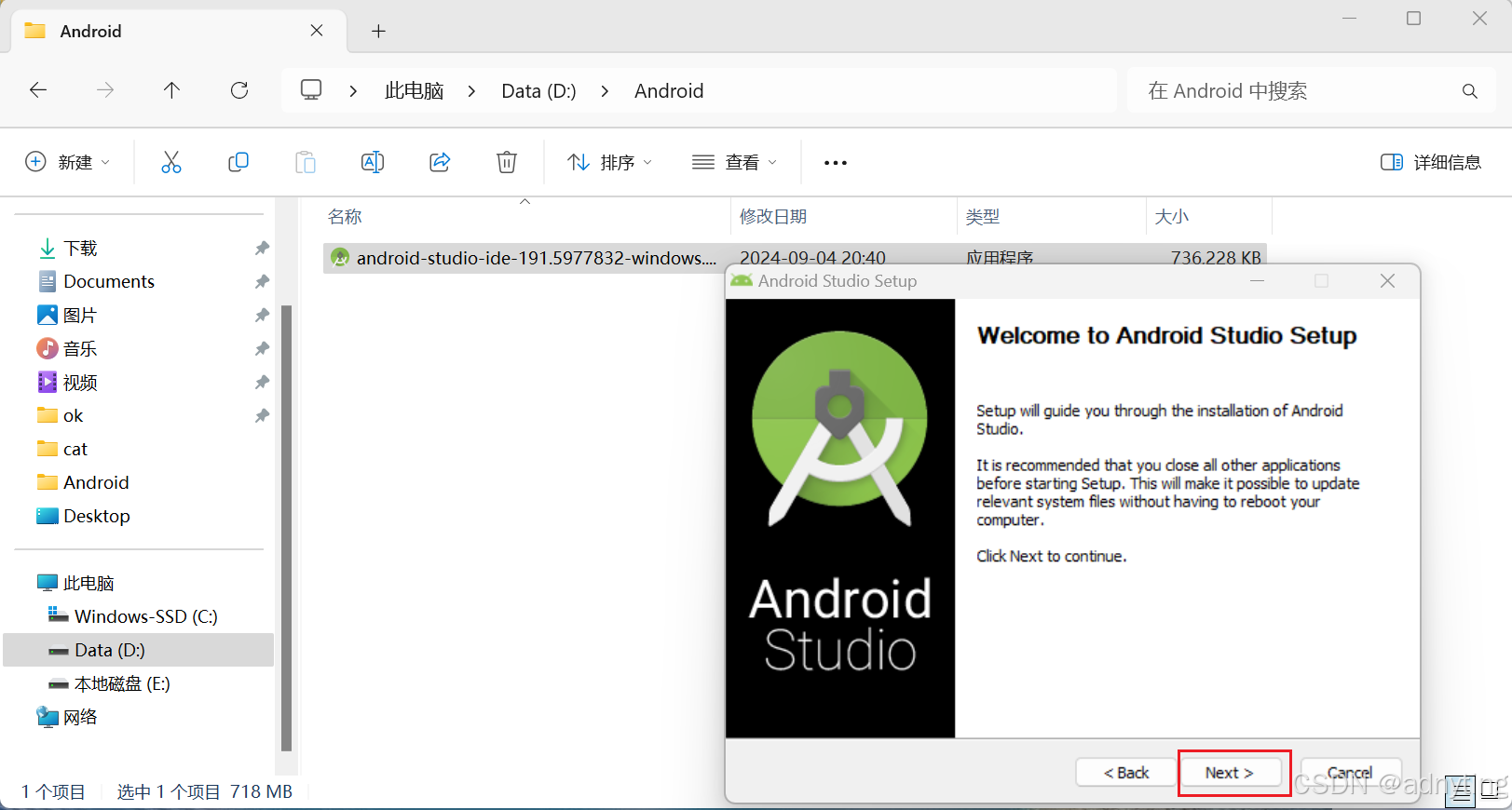The height and width of the screenshot is (810, 1512).
Task: Click navigation pane scrollbar
Action: (x=286, y=527)
